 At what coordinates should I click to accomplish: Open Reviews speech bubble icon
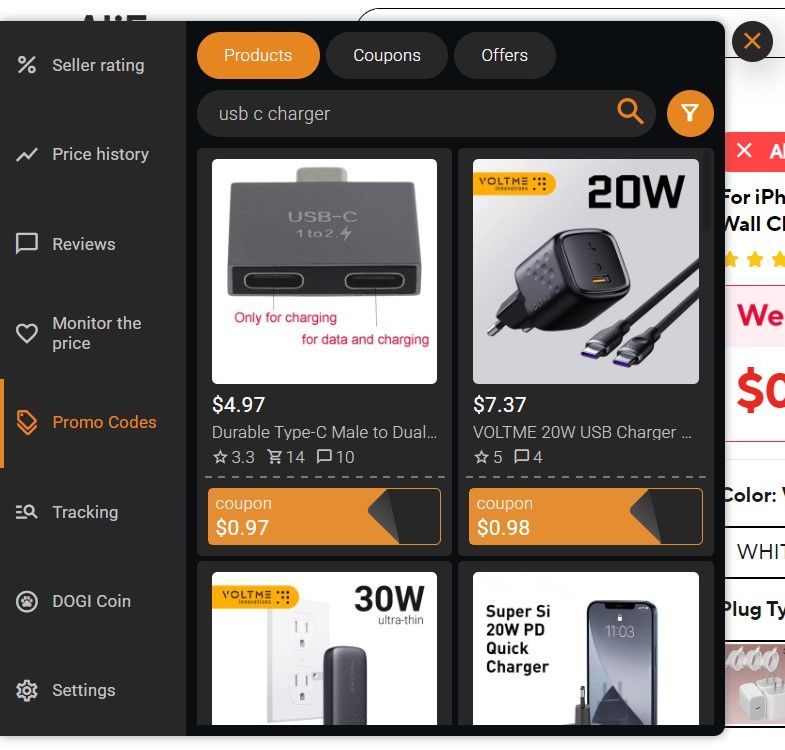[x=27, y=244]
